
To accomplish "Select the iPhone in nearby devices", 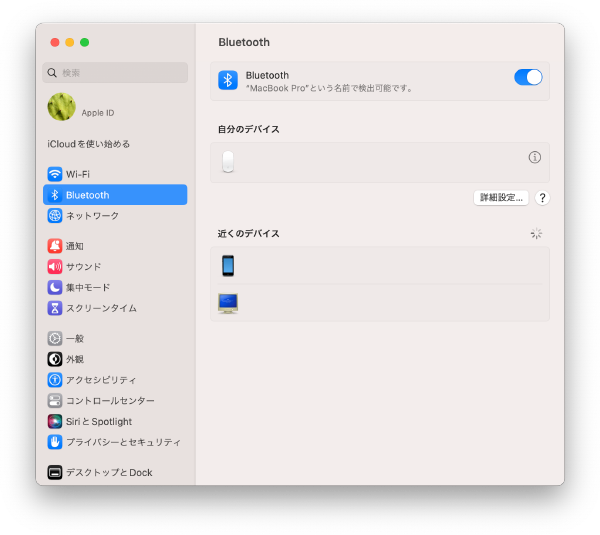I will [380, 266].
